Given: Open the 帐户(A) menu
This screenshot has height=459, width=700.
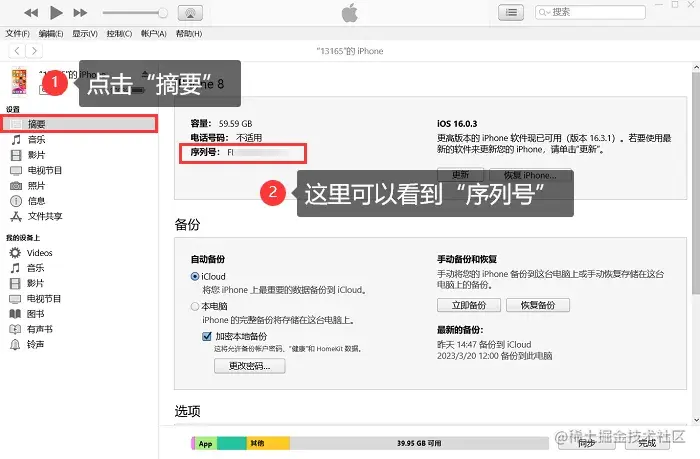Looking at the screenshot, I should click(154, 33).
